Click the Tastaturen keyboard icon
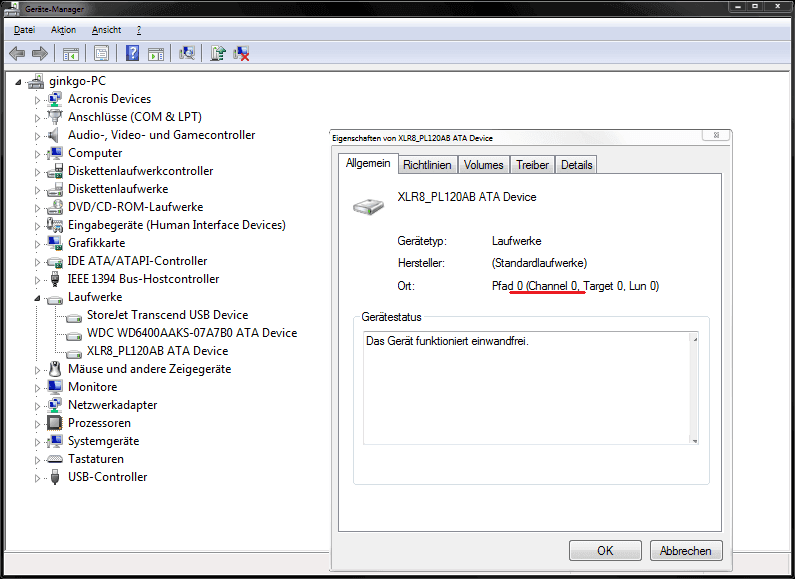The height and width of the screenshot is (579, 795). (54, 459)
